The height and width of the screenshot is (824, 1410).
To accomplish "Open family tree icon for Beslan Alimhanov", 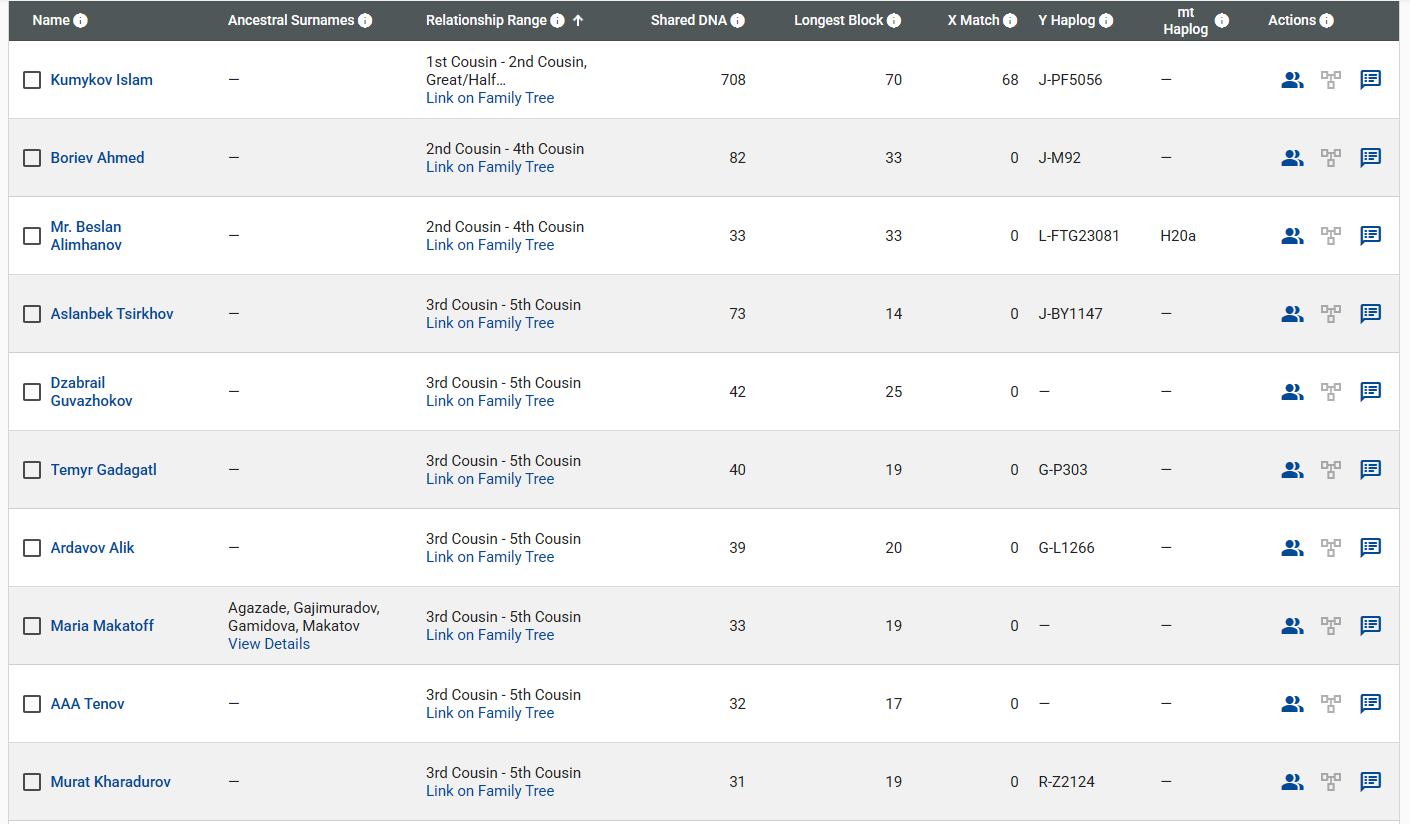I will 1331,236.
